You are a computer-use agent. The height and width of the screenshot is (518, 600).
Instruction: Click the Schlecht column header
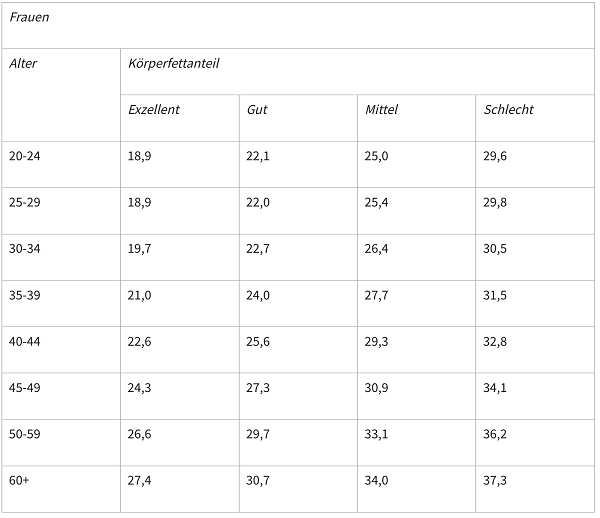pyautogui.click(x=508, y=110)
